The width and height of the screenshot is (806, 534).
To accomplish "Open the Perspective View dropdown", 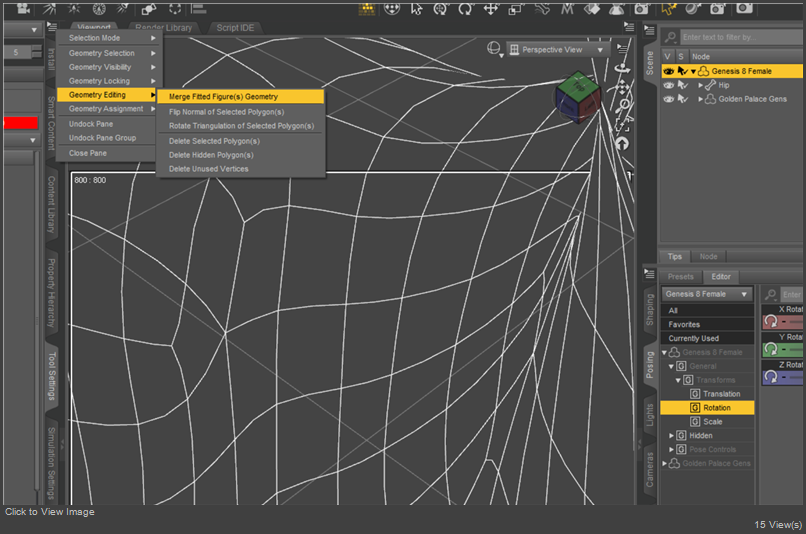I will [x=558, y=49].
